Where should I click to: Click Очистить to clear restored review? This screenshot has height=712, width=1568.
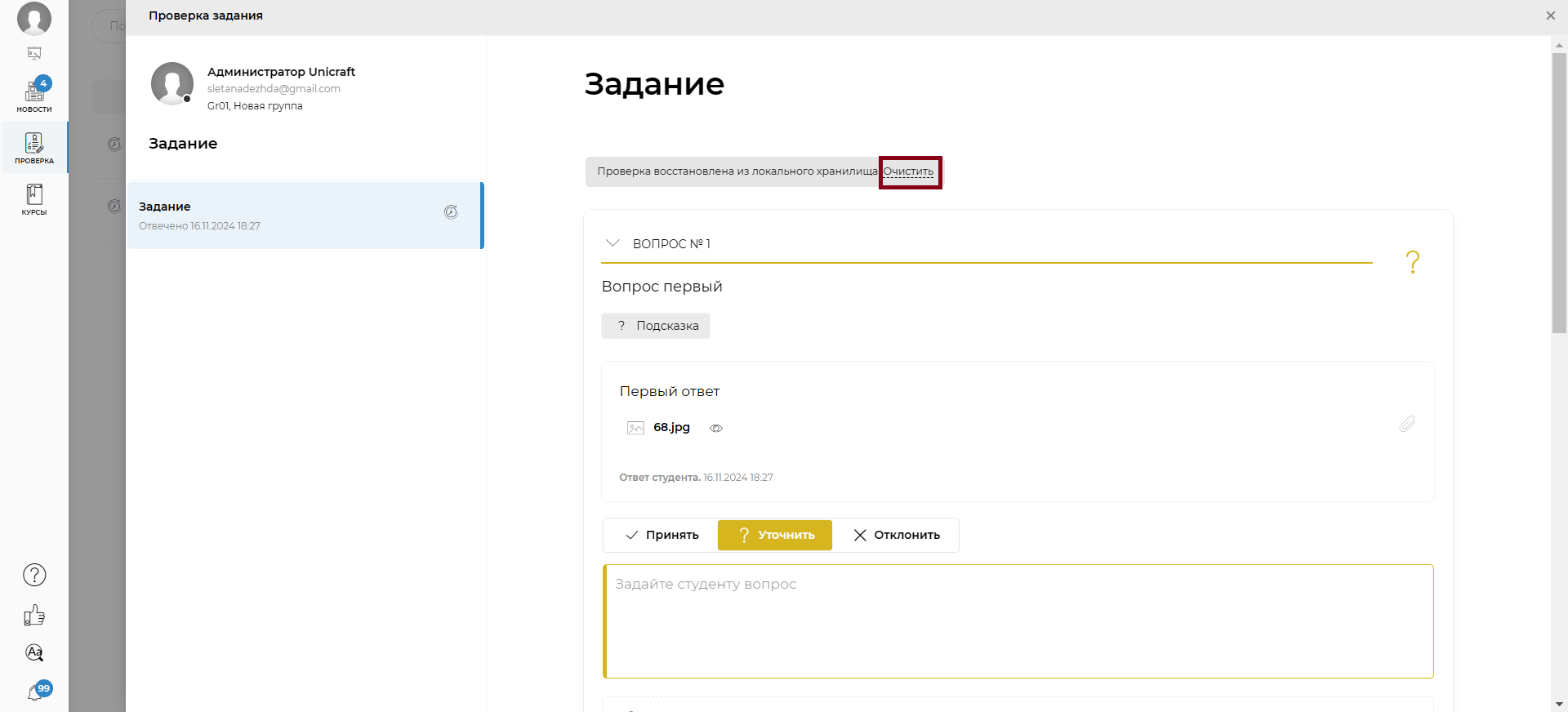pos(909,171)
